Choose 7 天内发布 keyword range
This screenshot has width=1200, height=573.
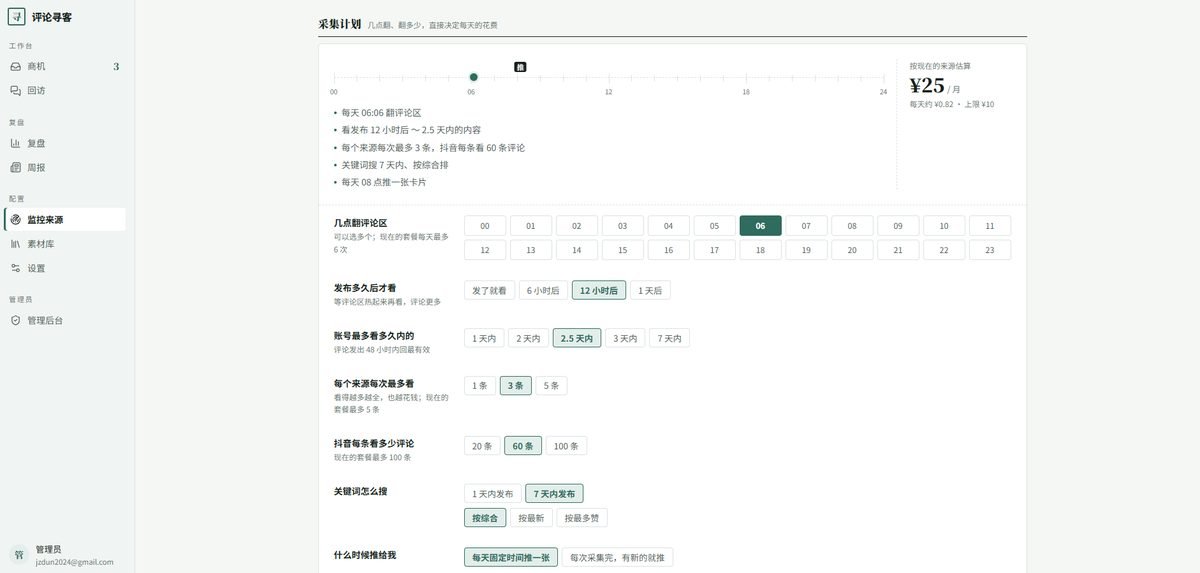tap(554, 494)
